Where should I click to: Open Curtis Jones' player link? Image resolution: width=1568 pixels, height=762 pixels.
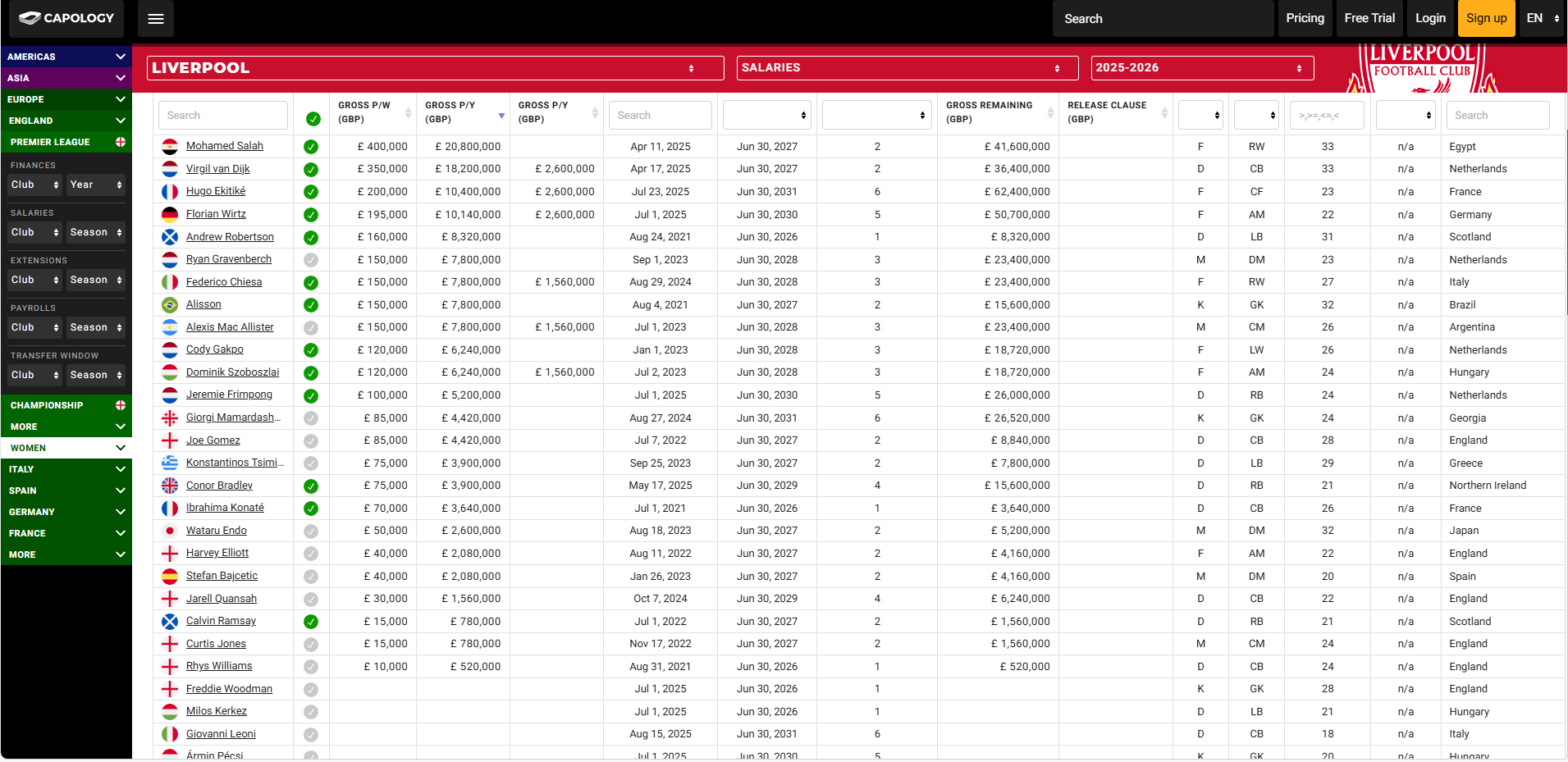tap(216, 644)
